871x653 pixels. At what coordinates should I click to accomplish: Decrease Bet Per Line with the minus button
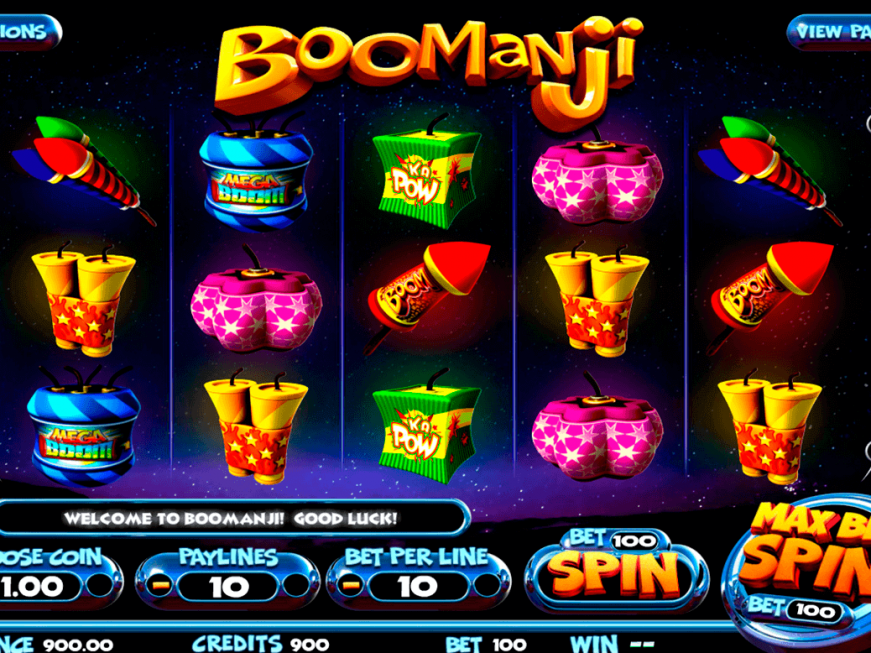[351, 586]
